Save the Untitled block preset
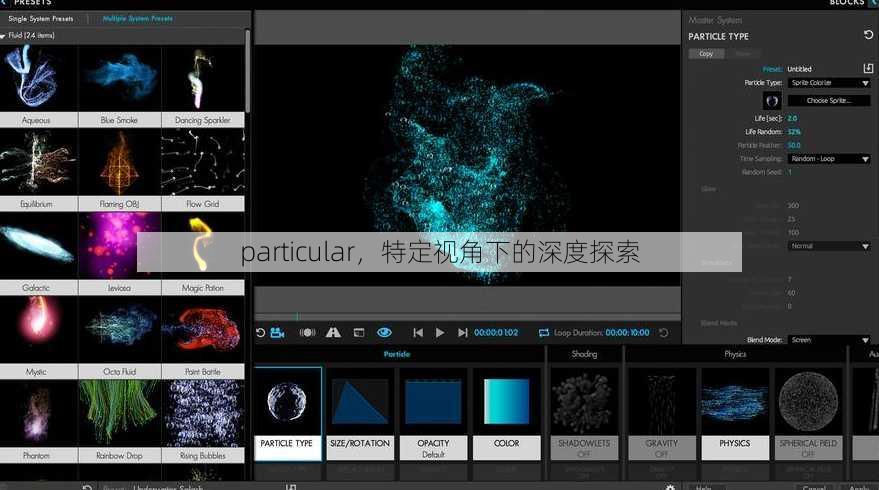The height and width of the screenshot is (490, 879). [868, 68]
